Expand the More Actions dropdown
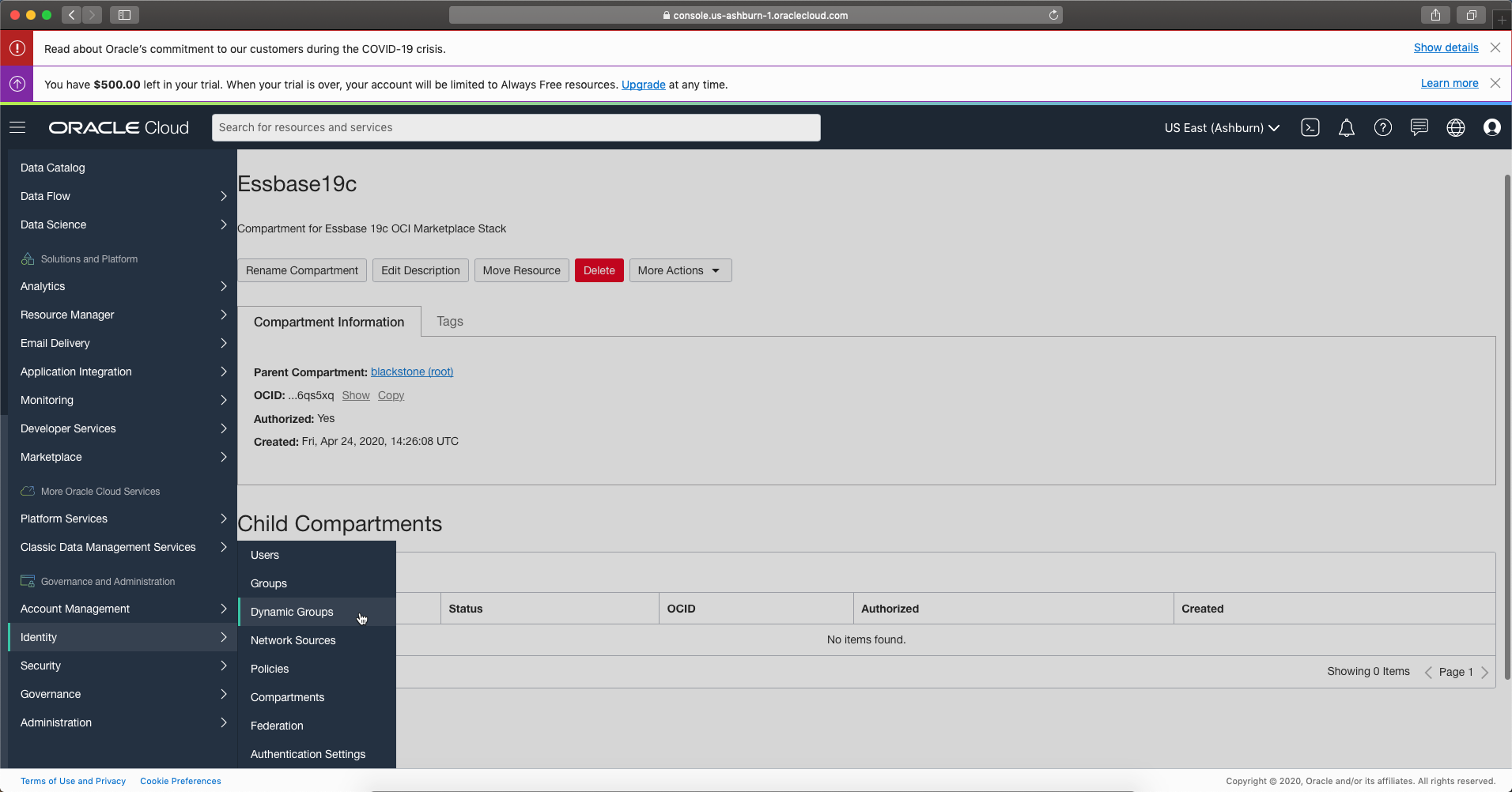The height and width of the screenshot is (792, 1512). click(x=679, y=270)
